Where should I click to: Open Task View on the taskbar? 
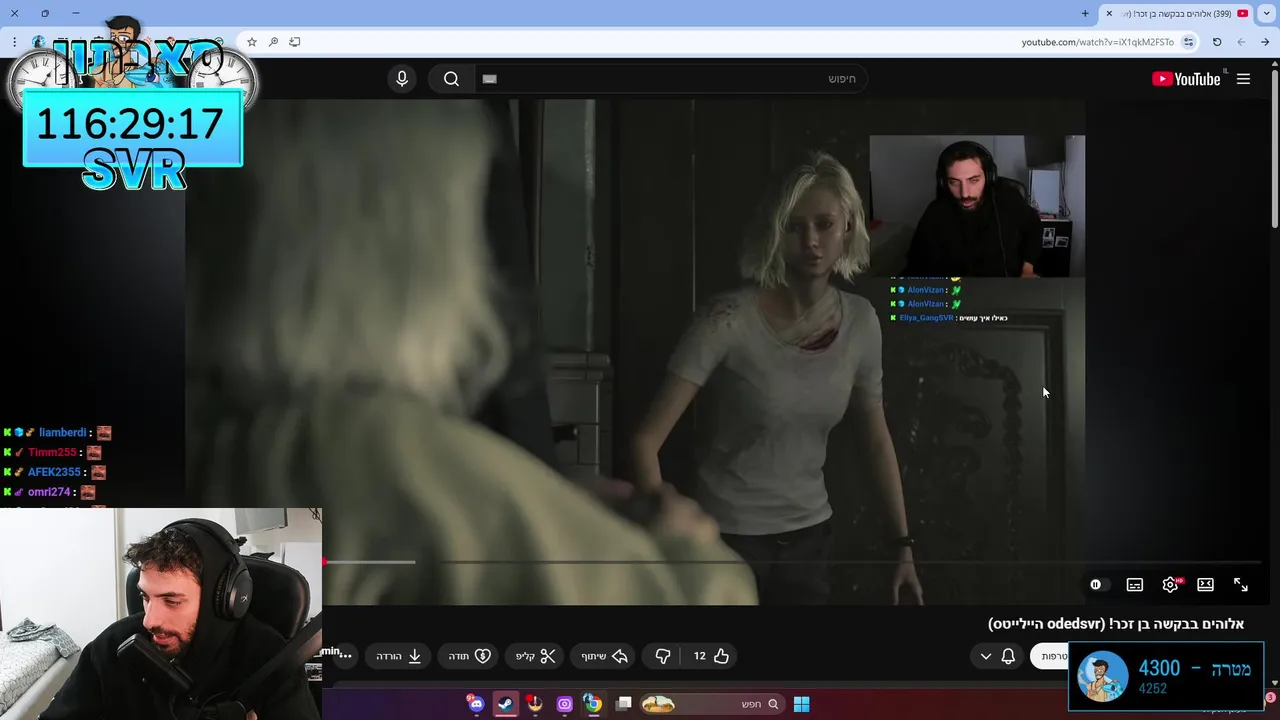coord(623,704)
